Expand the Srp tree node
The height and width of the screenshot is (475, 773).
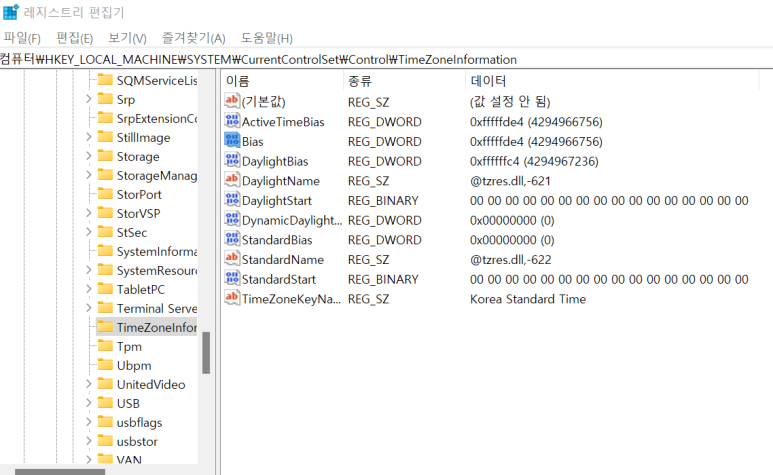tap(89, 99)
